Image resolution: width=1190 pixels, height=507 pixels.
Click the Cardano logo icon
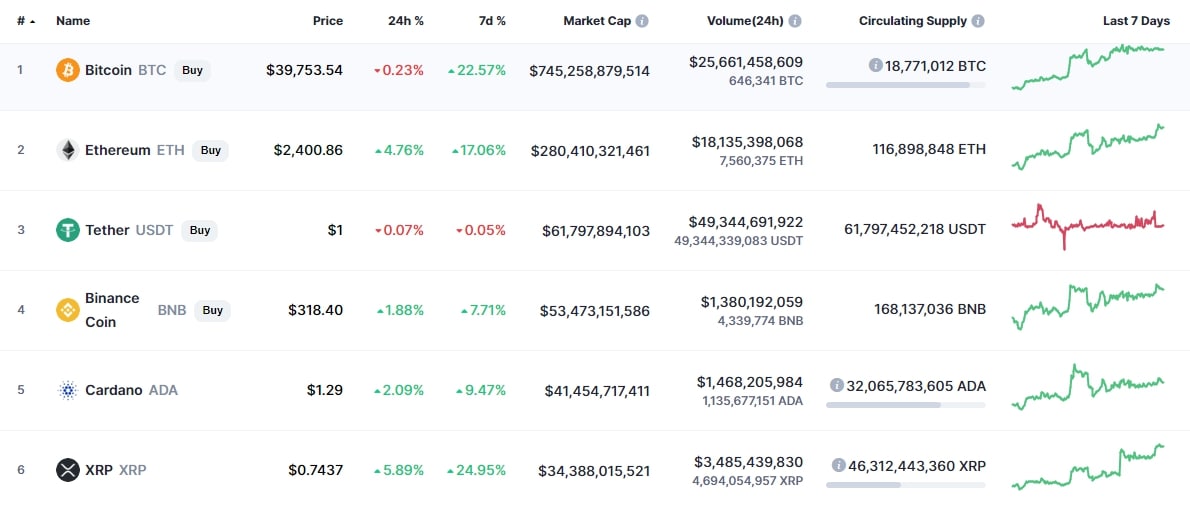point(68,390)
